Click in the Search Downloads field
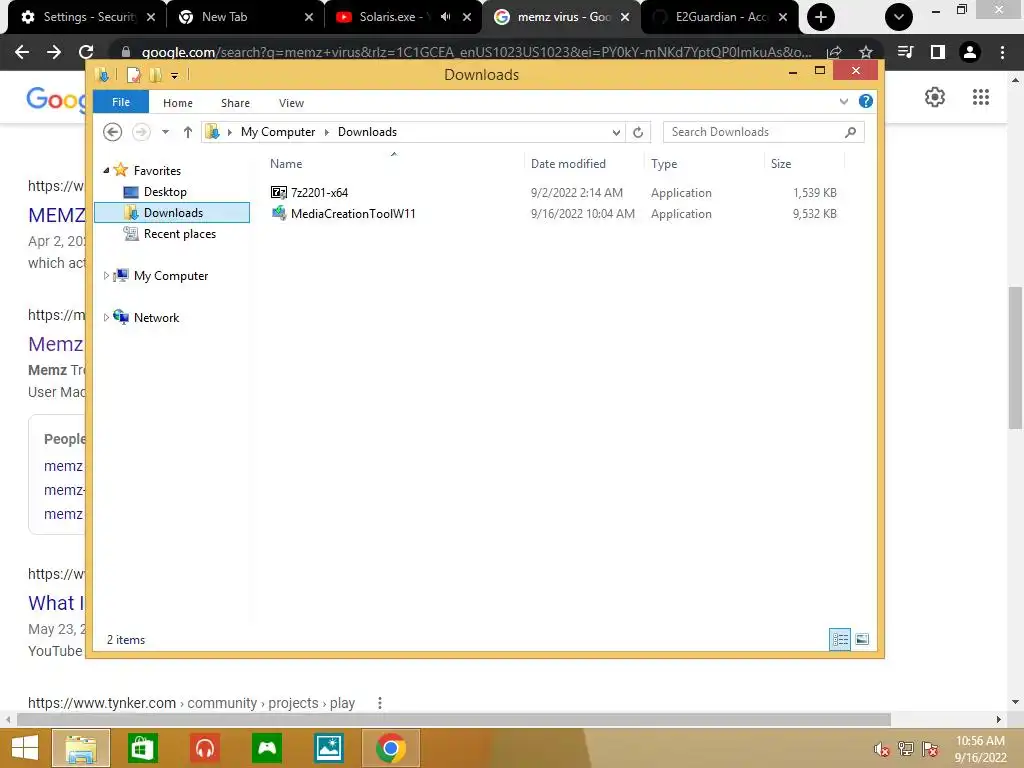 754,132
